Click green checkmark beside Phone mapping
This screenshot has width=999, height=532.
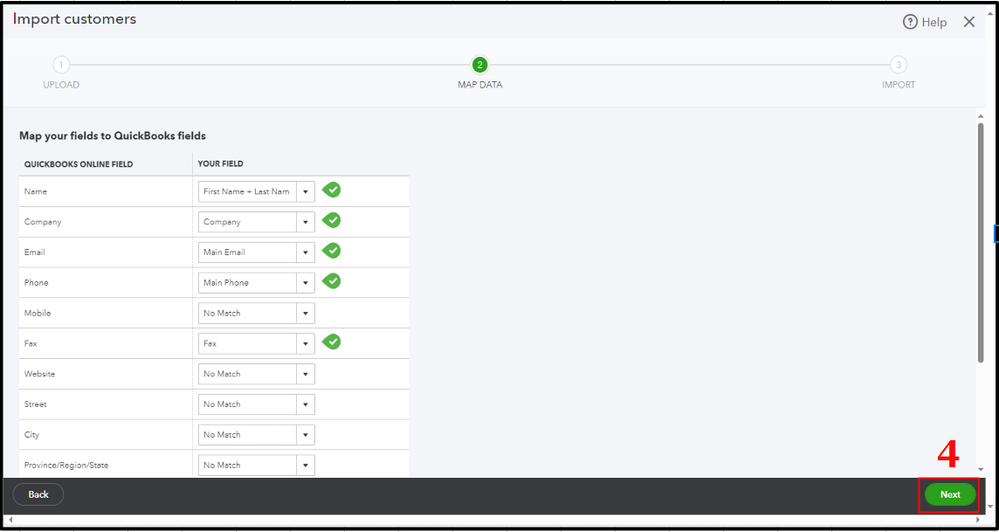tap(331, 281)
